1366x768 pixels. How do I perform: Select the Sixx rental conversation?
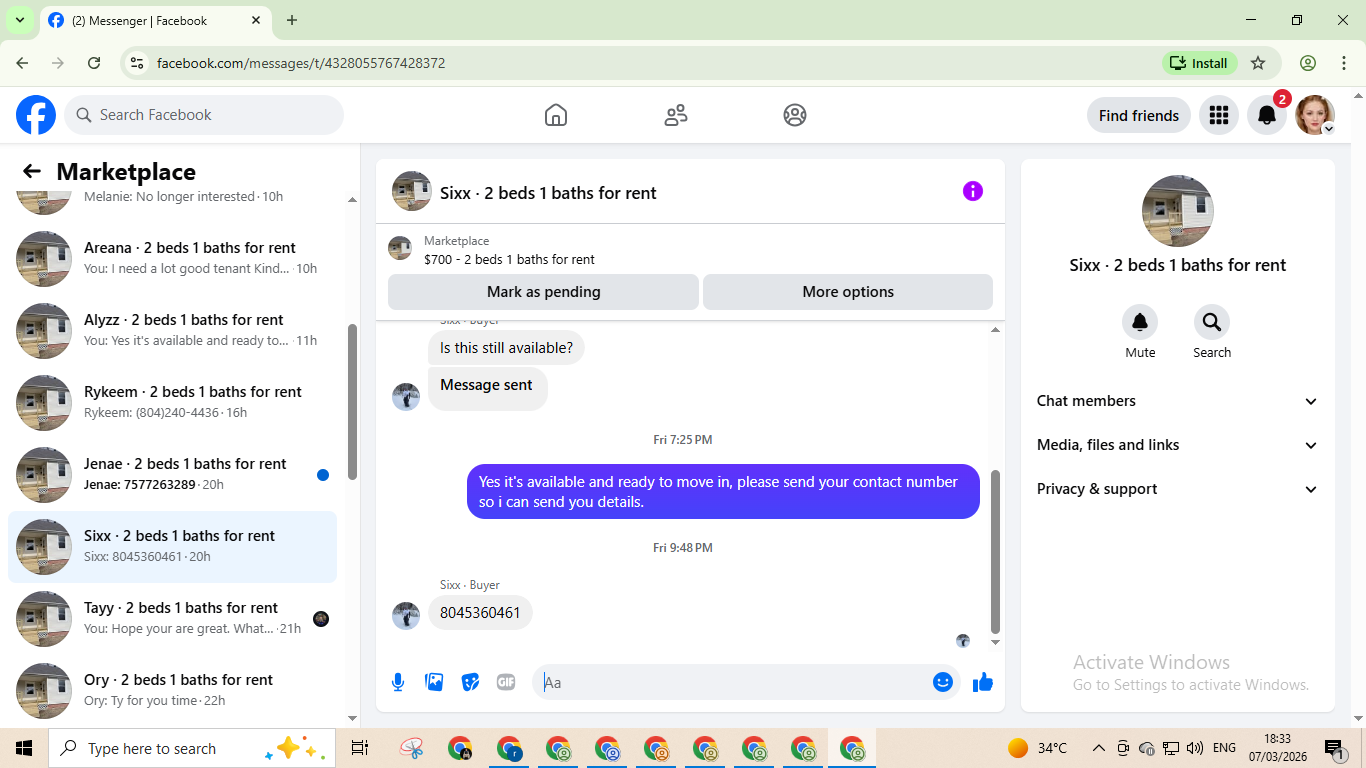(x=172, y=546)
